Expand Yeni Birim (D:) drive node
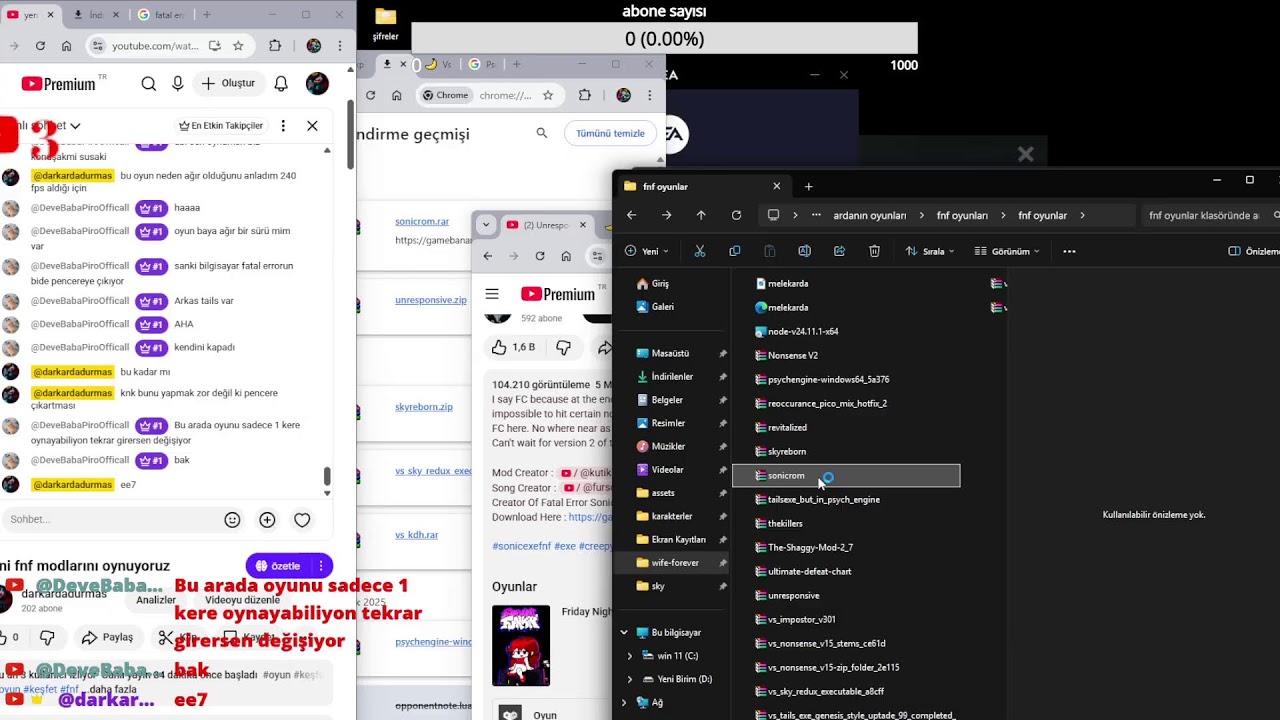Screen dimensions: 1280x720 click(x=630, y=679)
